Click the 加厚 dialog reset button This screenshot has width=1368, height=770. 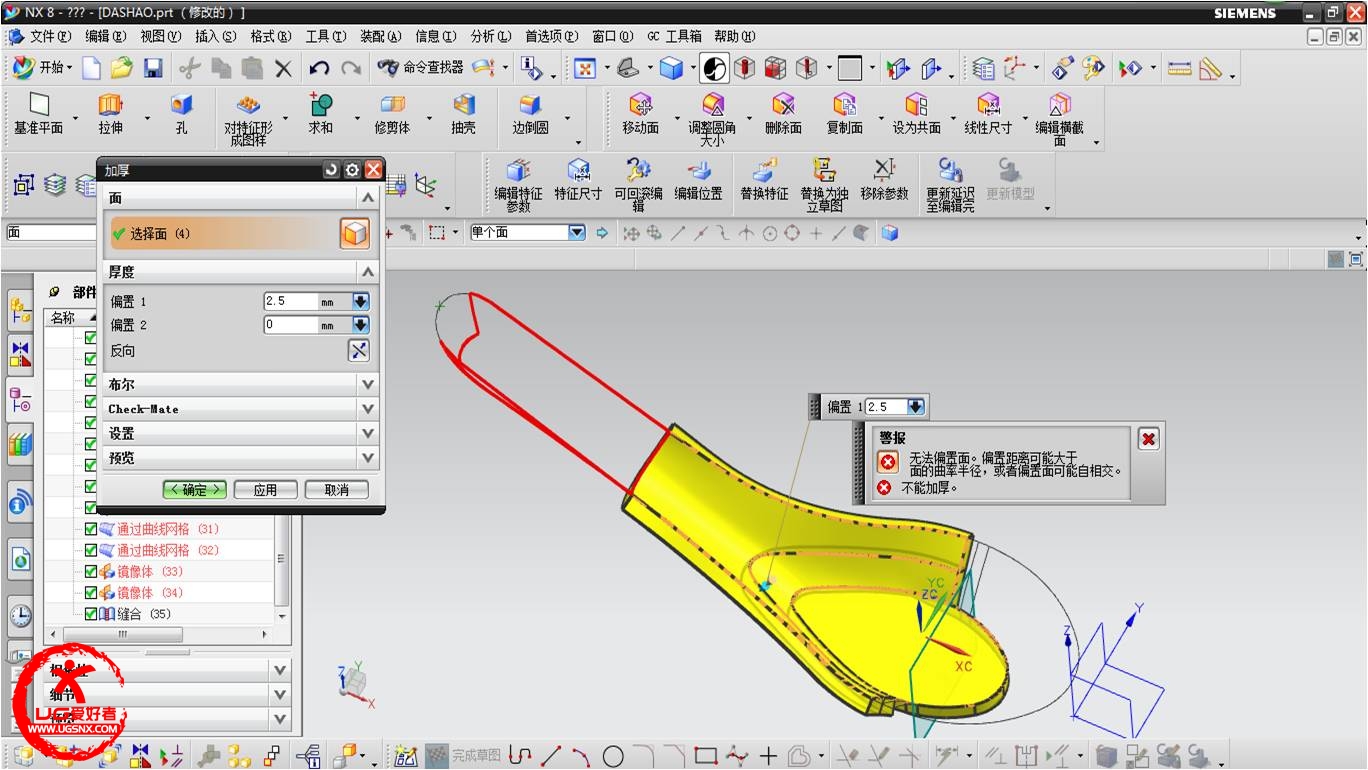[x=332, y=170]
